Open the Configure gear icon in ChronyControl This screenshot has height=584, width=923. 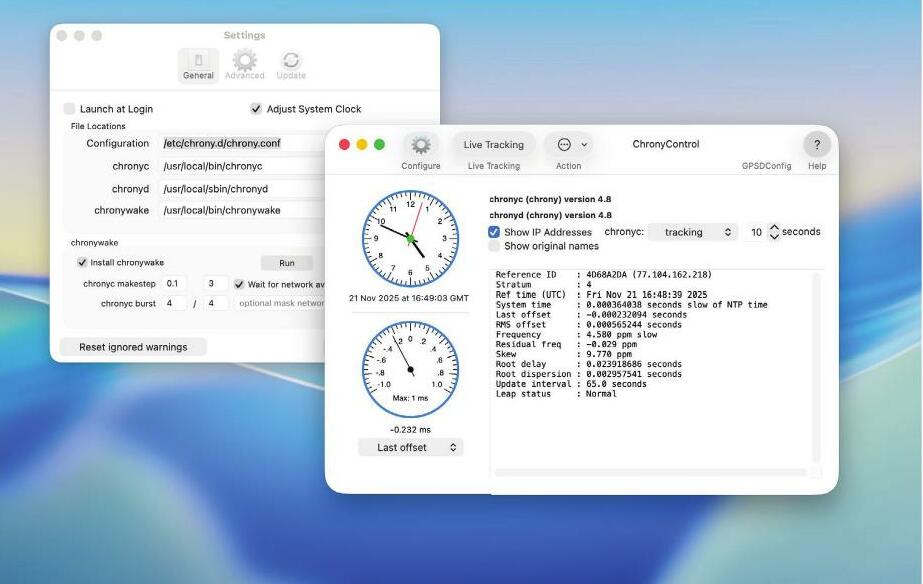pos(420,145)
